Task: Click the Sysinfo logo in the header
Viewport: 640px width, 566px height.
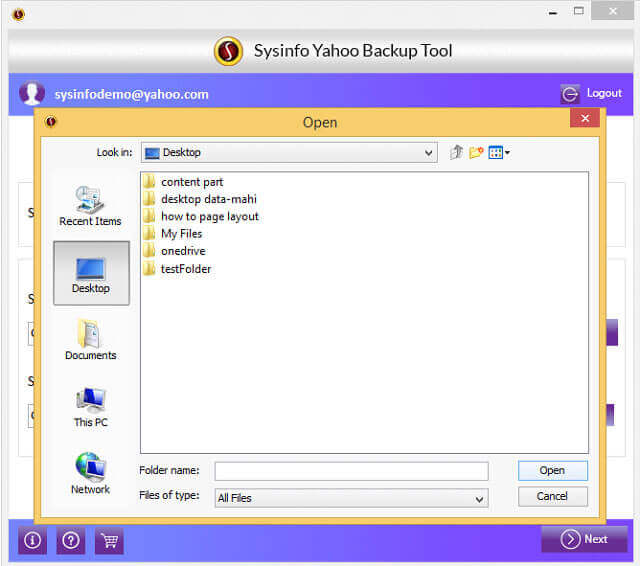Action: (x=229, y=51)
